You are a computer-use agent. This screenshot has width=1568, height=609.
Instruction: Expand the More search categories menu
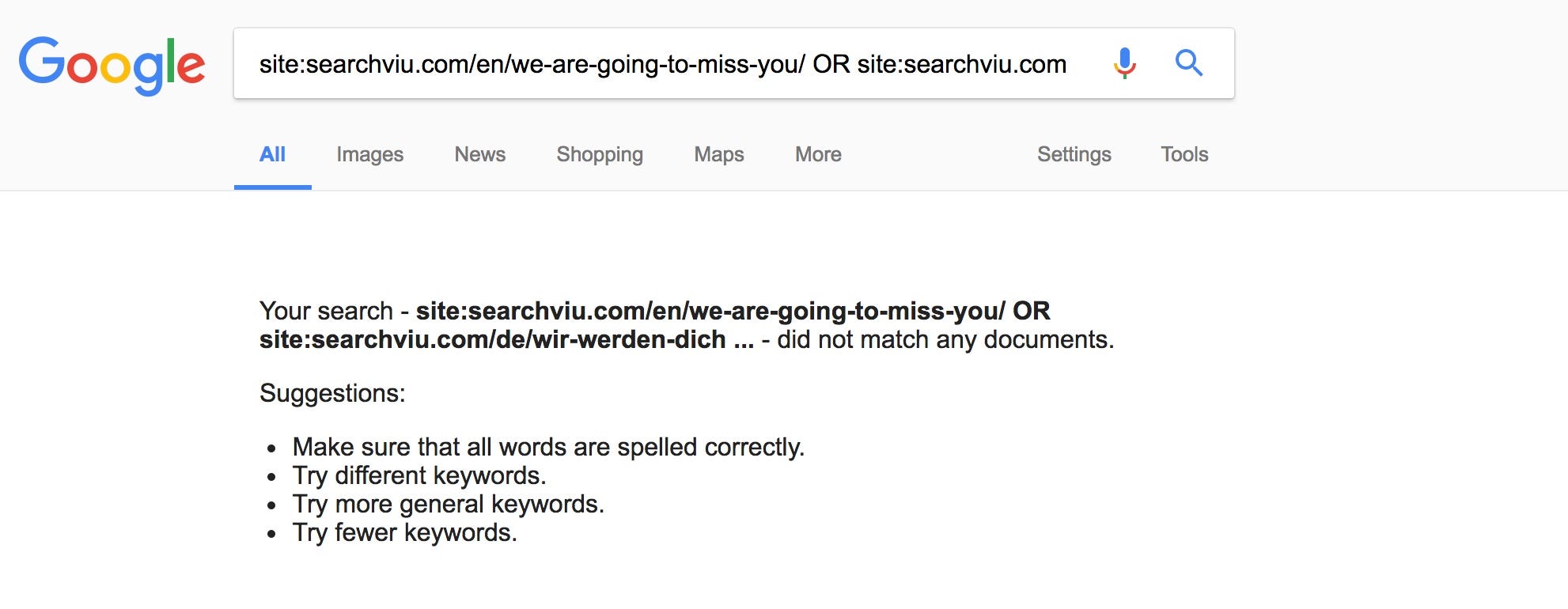tap(818, 154)
